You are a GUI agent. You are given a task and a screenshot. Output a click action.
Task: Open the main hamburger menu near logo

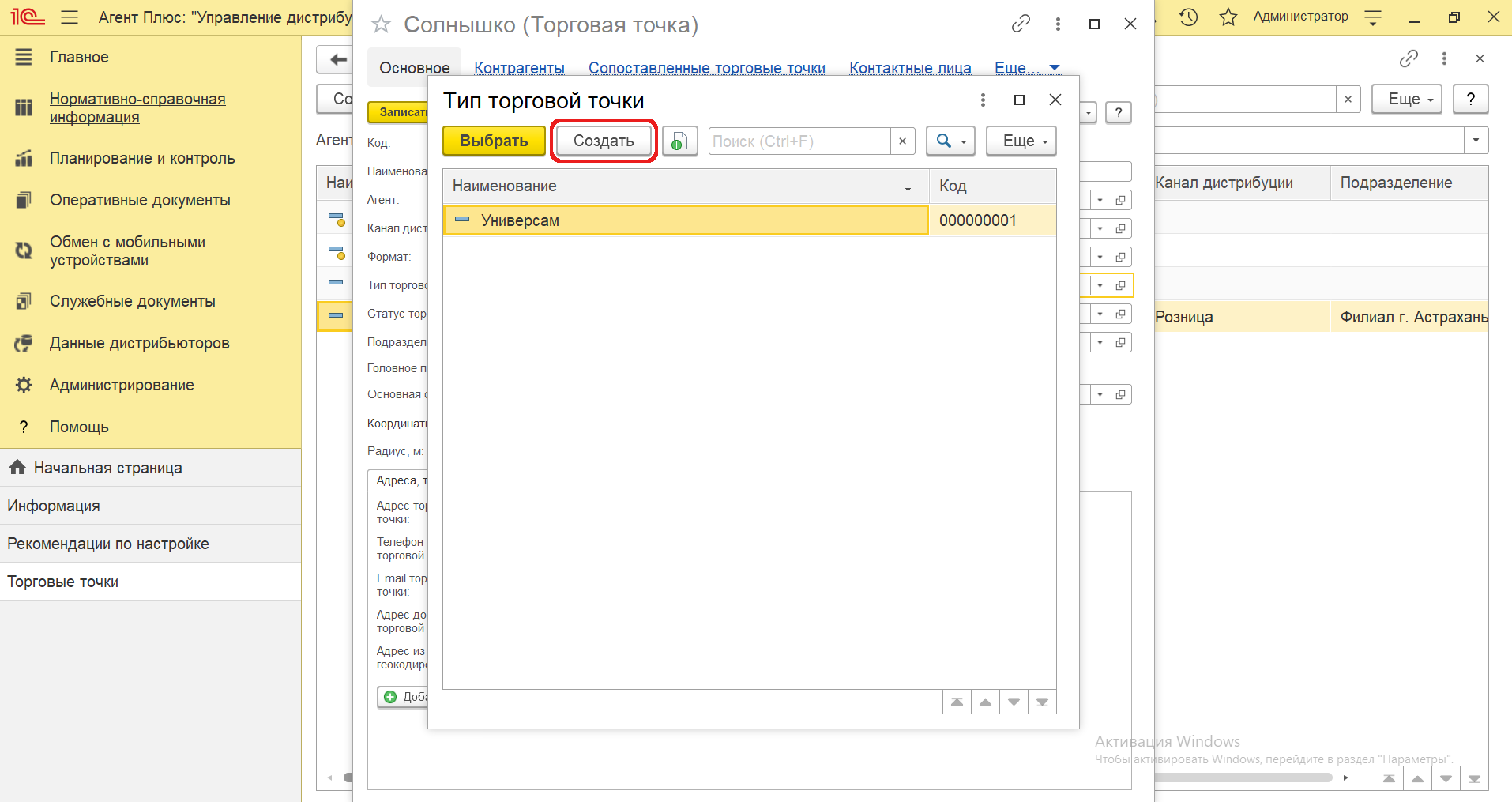point(70,17)
